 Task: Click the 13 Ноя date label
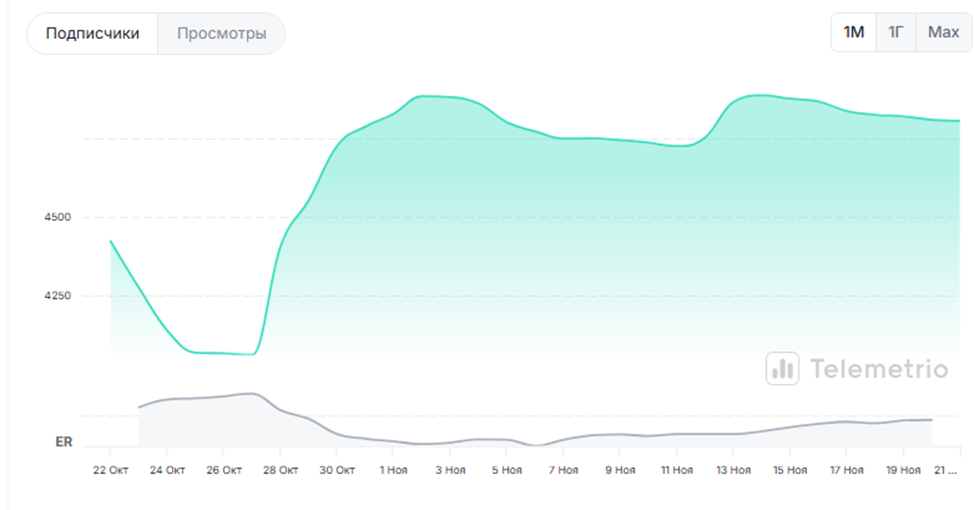tap(733, 470)
